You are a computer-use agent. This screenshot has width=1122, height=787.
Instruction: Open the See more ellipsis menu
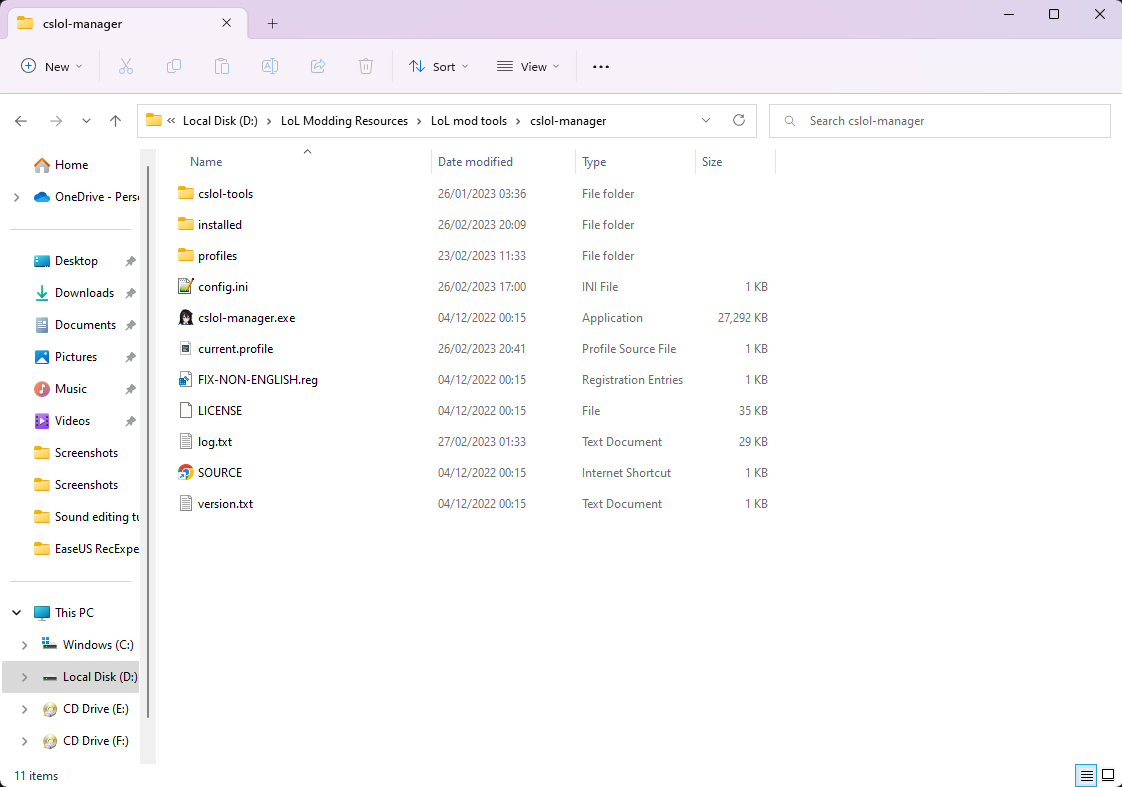[x=601, y=67]
